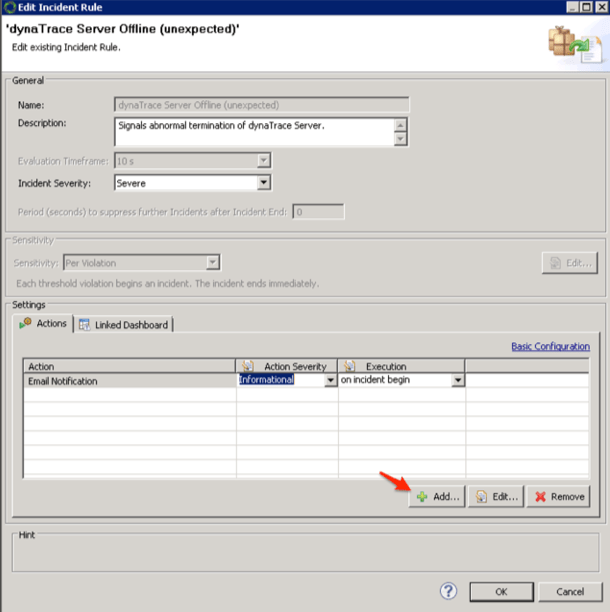Screen dimensions: 610x612
Task: Switch to the Linked Dashboard tab
Action: pos(124,325)
